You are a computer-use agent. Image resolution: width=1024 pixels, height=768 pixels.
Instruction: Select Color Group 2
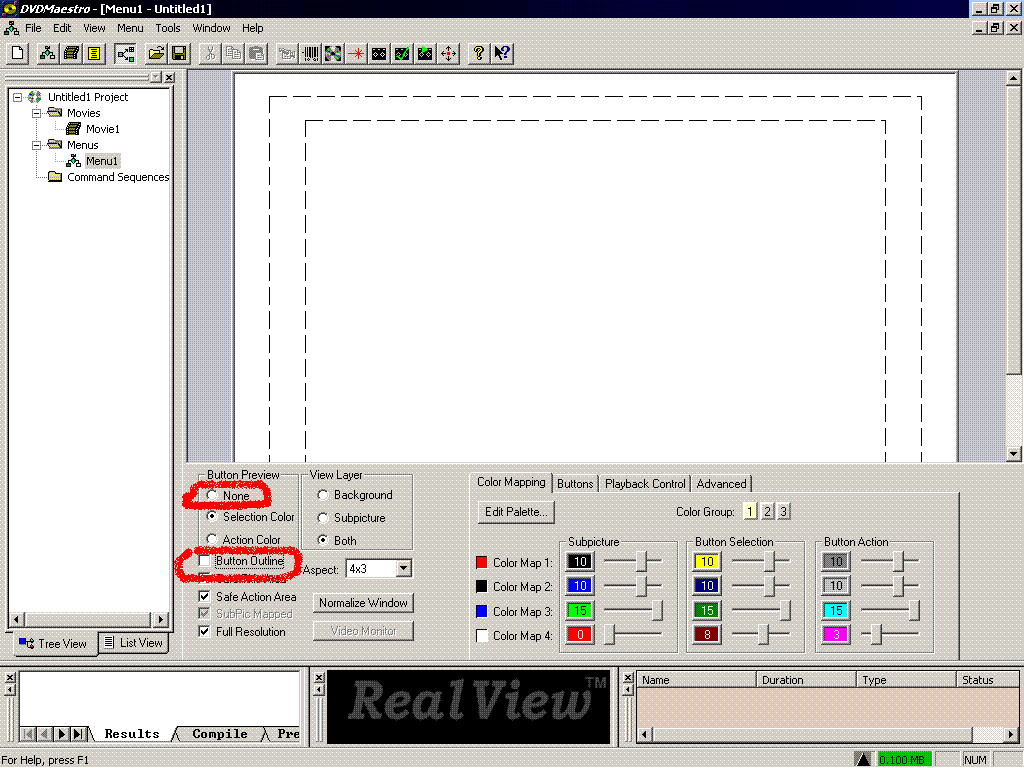pyautogui.click(x=767, y=511)
